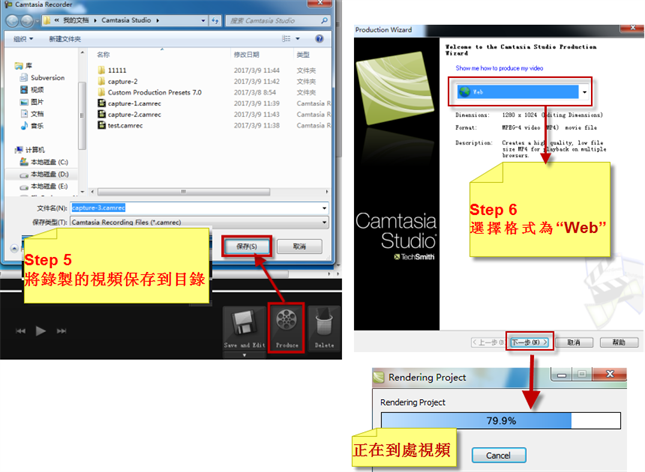Open the 組織 menu
The image size is (645, 472).
click(x=23, y=38)
